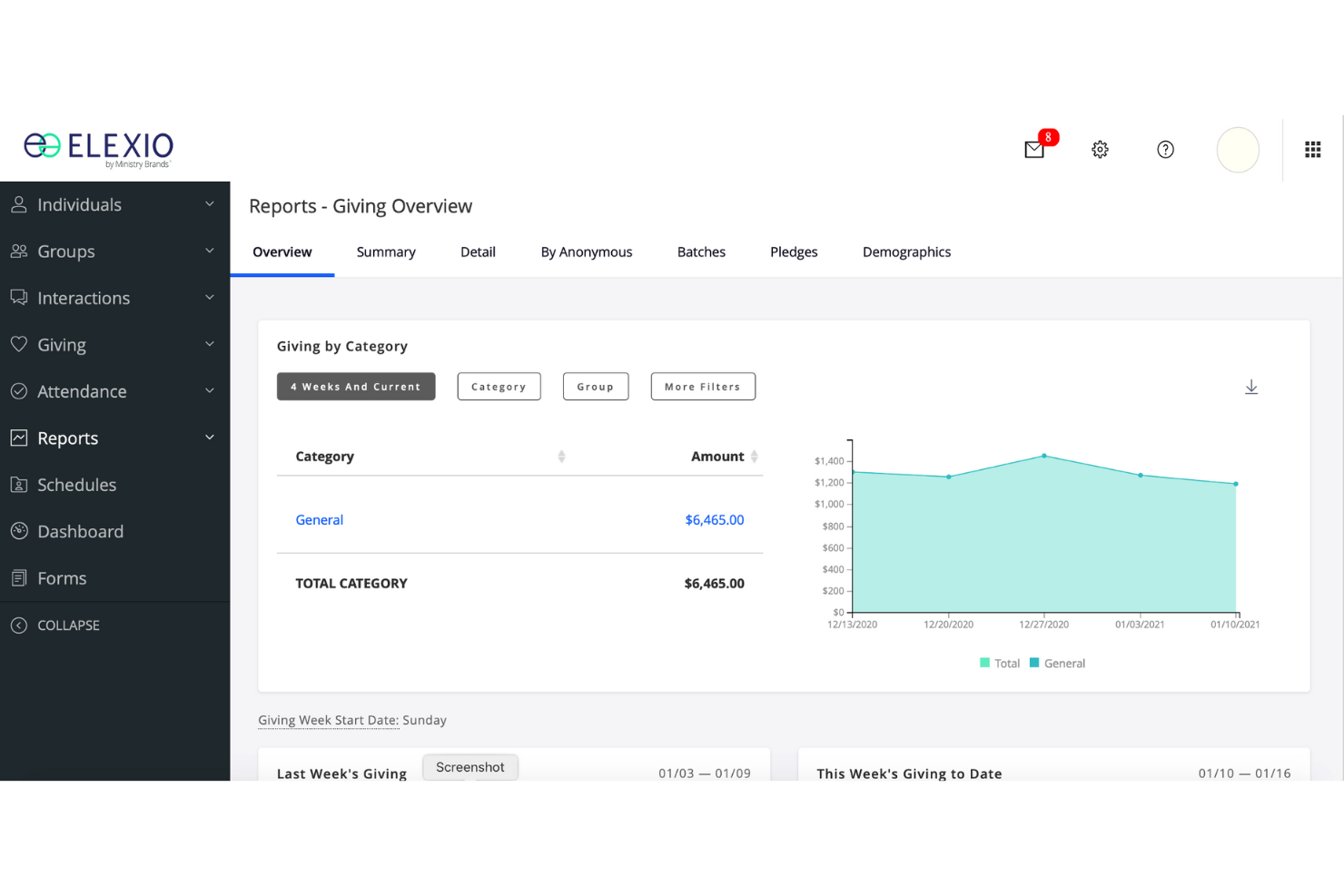Toggle the Total series legend swatch
Viewport: 1344px width, 896px height.
click(984, 664)
